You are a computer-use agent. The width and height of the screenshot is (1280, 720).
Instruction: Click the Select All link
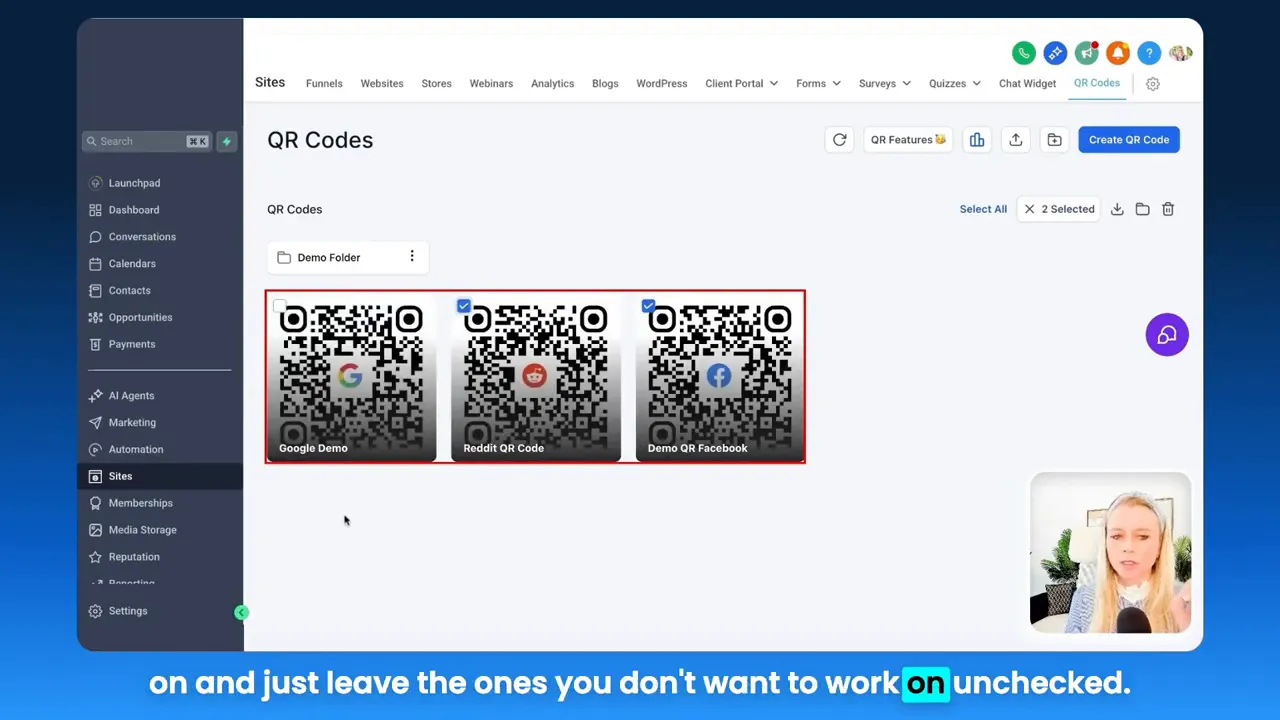(983, 209)
